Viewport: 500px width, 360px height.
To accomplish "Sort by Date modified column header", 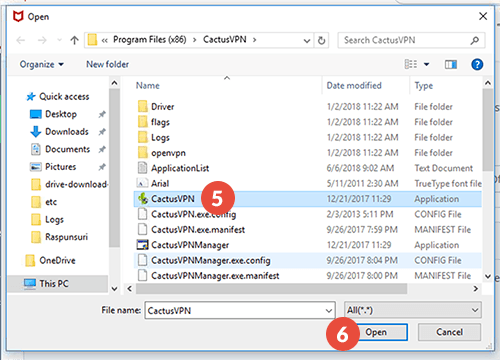I will (354, 86).
